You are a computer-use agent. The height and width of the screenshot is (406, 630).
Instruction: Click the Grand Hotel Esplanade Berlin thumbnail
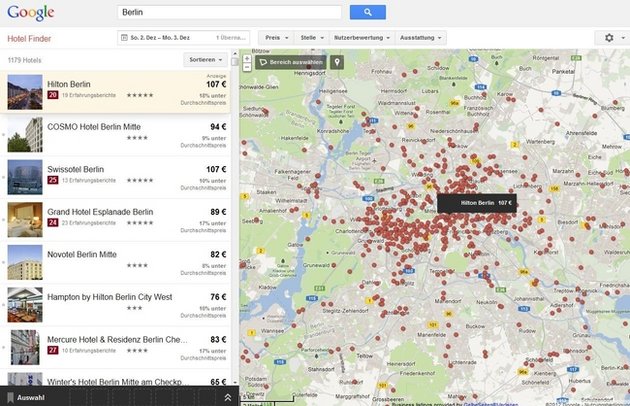point(25,218)
